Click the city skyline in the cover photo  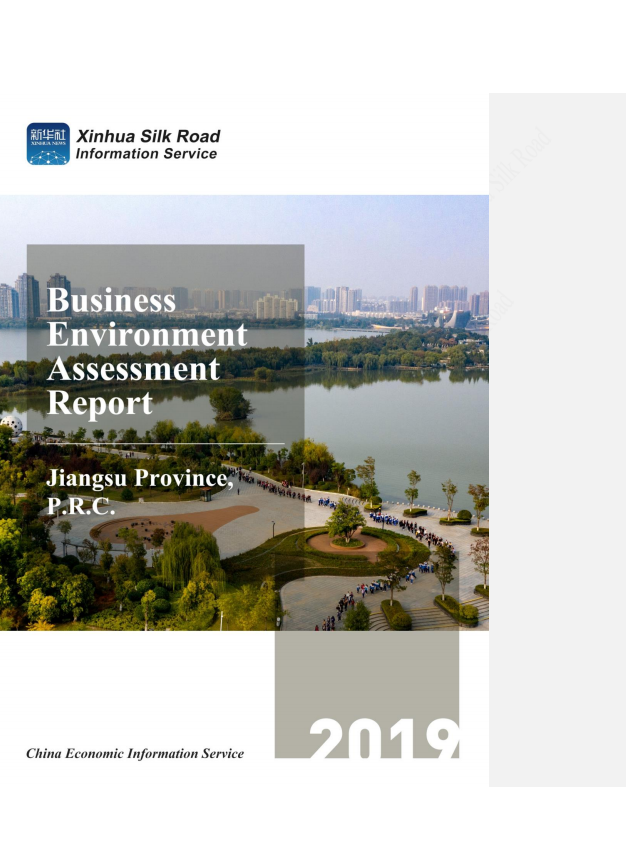pos(400,298)
